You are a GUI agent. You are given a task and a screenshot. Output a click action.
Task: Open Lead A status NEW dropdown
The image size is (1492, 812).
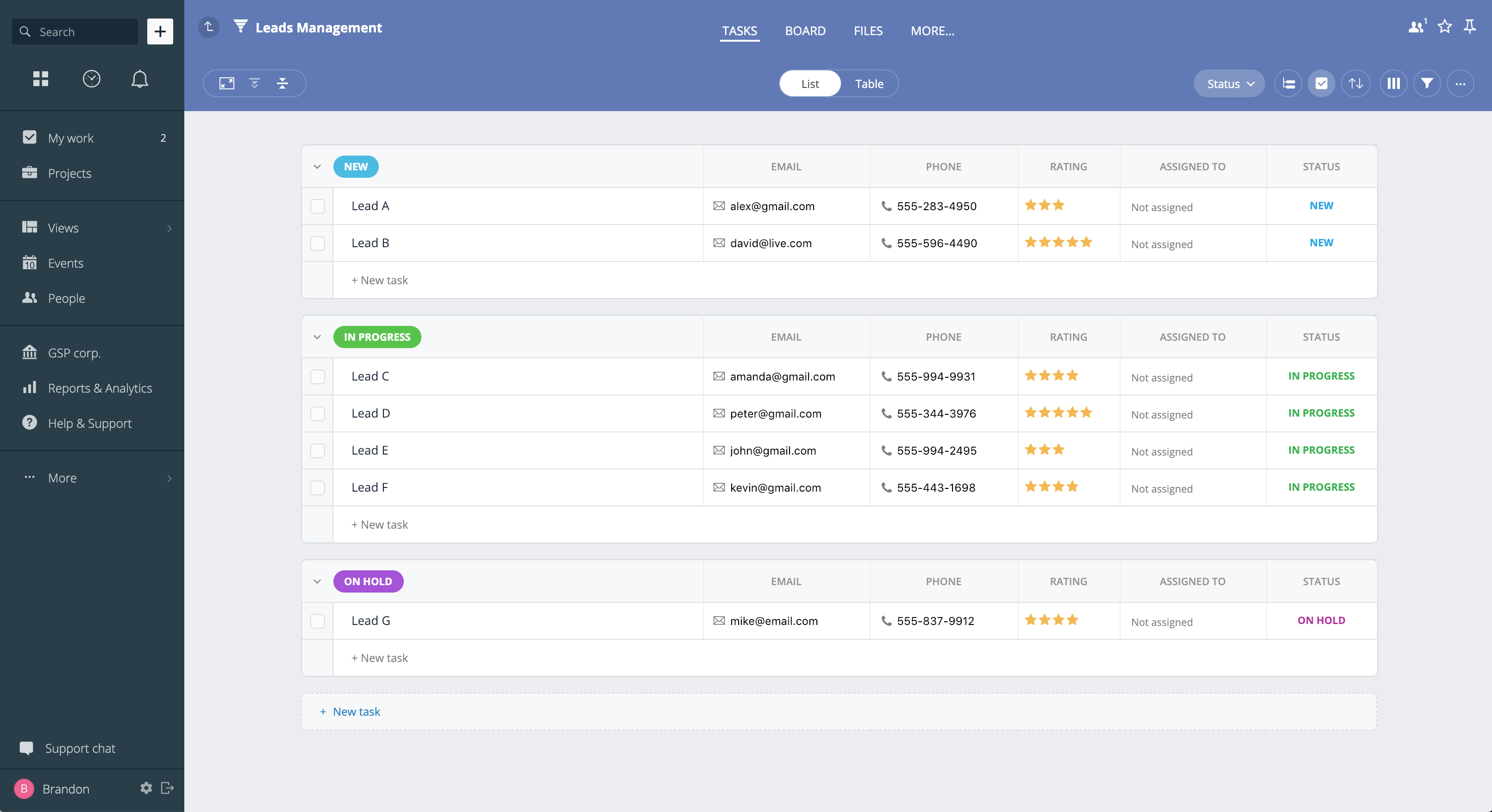tap(1321, 206)
